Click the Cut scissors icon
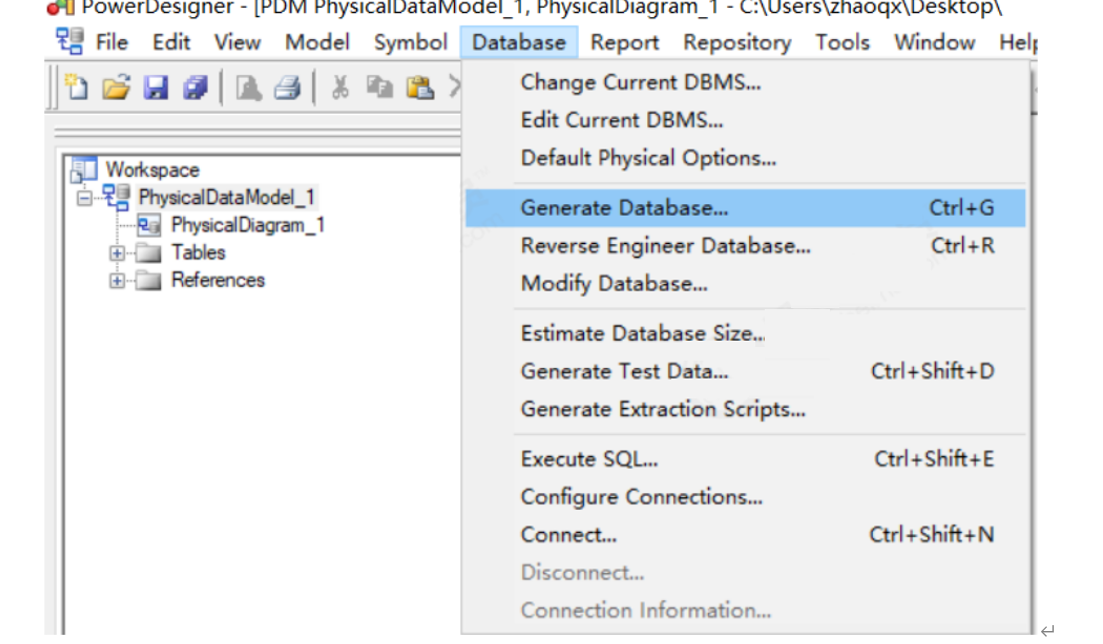 340,87
